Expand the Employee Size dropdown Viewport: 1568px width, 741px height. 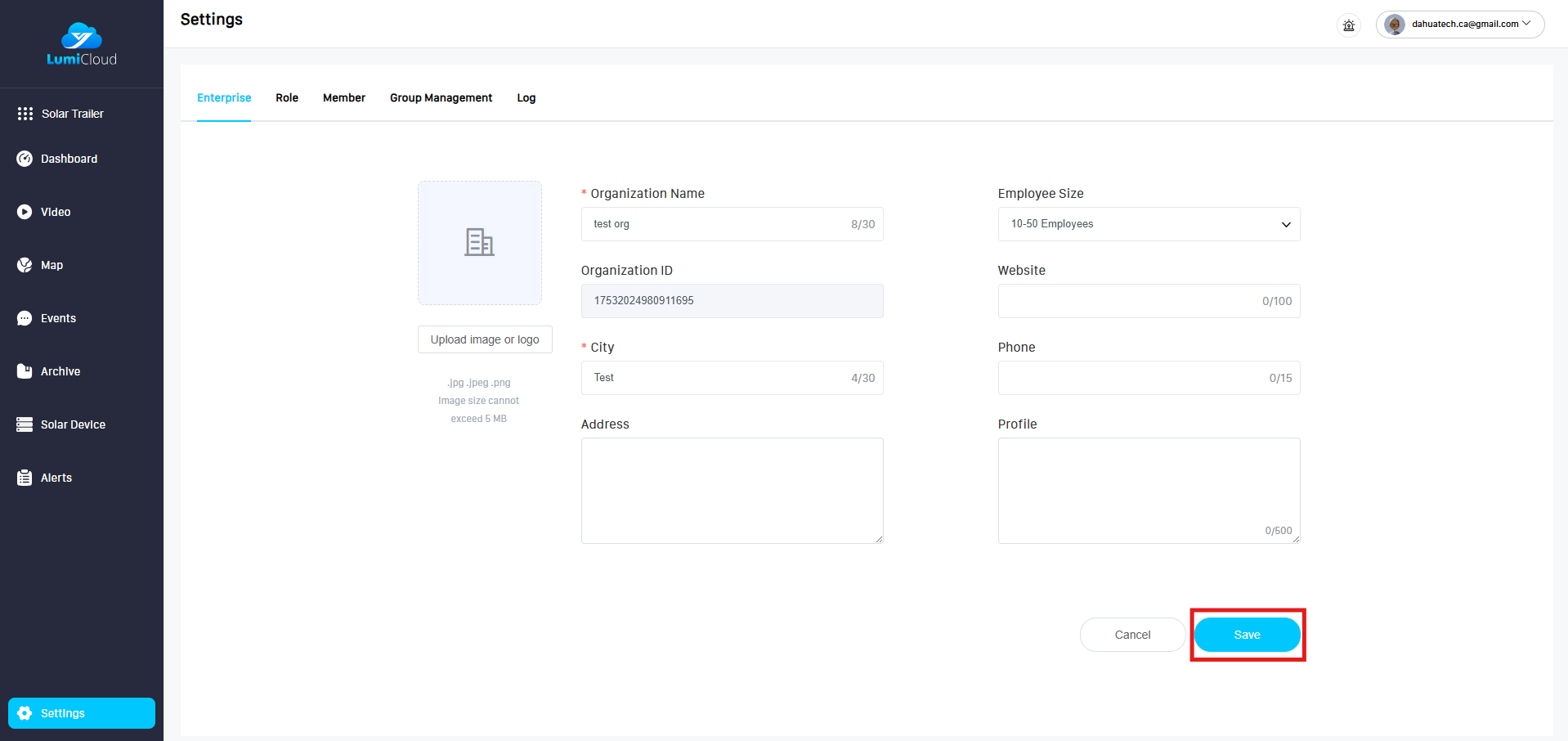pyautogui.click(x=1149, y=224)
